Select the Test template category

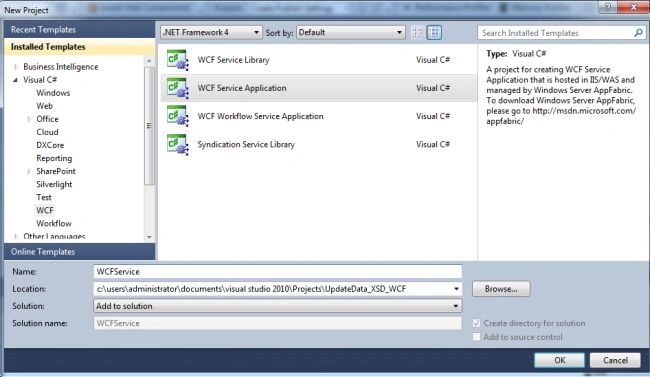pyautogui.click(x=44, y=197)
